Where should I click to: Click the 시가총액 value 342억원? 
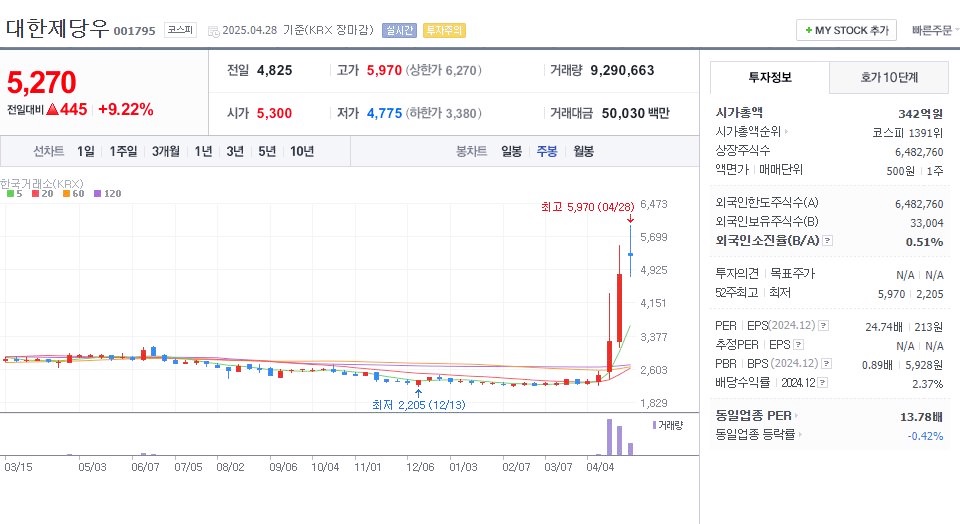920,114
